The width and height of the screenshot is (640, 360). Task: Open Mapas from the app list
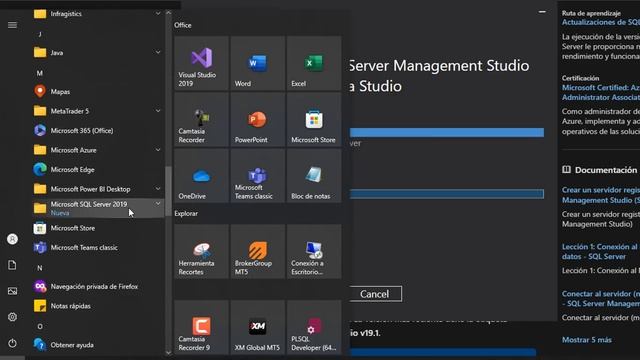[x=98, y=91]
